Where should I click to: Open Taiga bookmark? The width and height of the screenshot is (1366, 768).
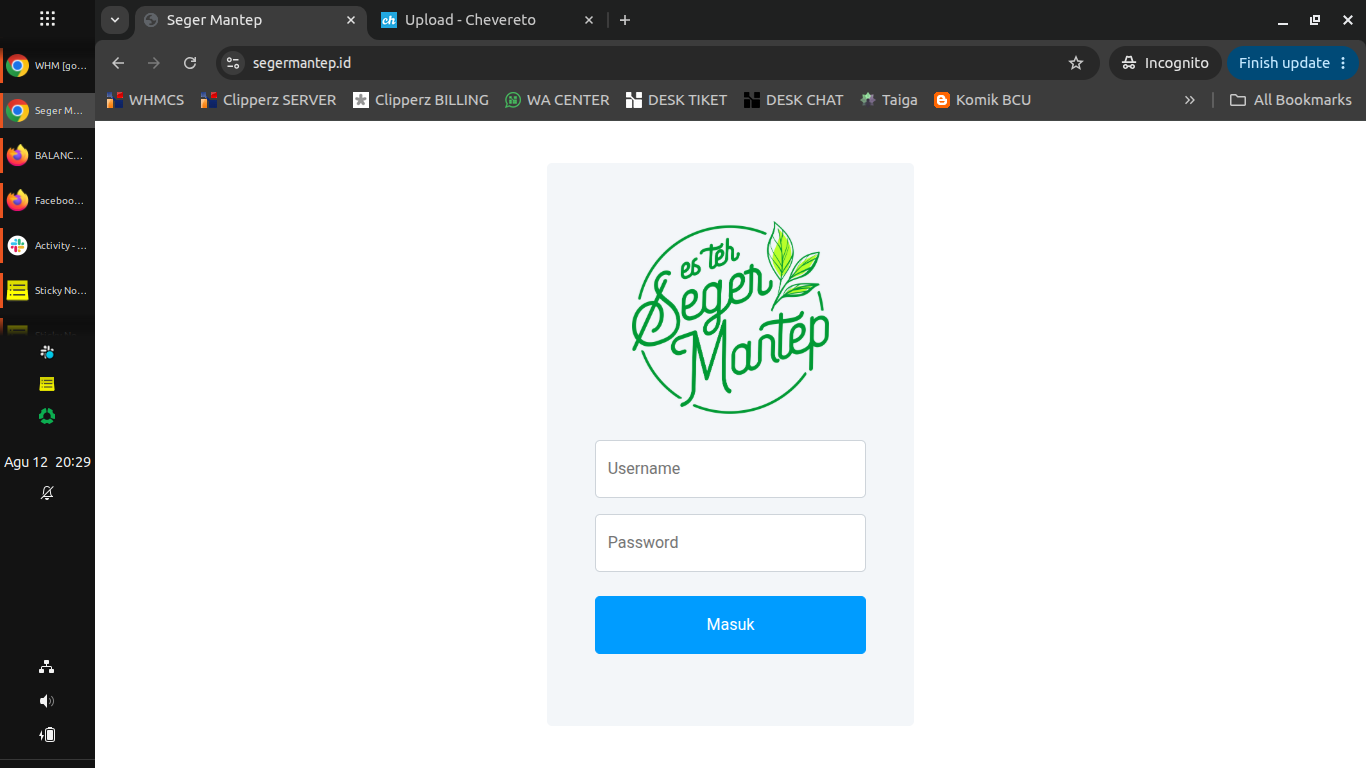(x=889, y=100)
